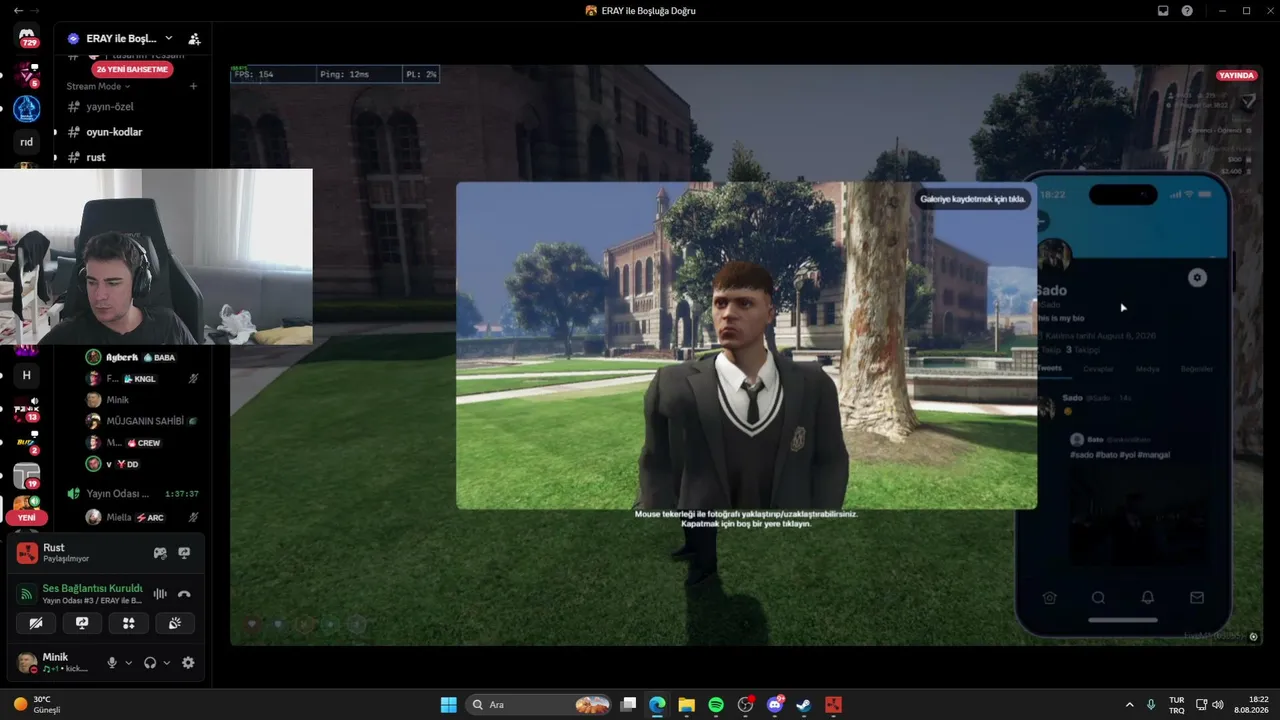Open settings gear on in-game phone profile

coord(1197,278)
